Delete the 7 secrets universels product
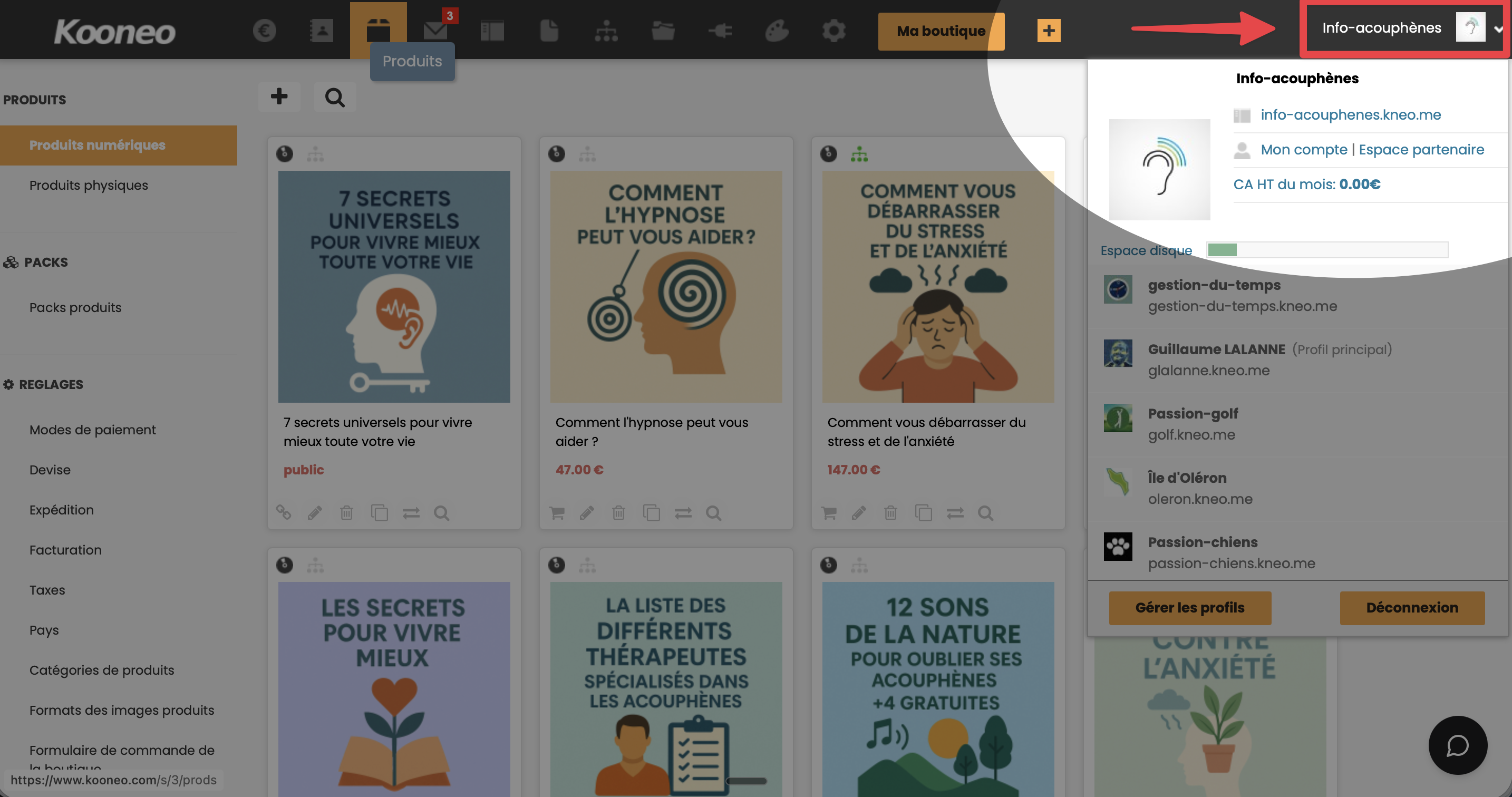The height and width of the screenshot is (797, 1512). click(x=346, y=513)
